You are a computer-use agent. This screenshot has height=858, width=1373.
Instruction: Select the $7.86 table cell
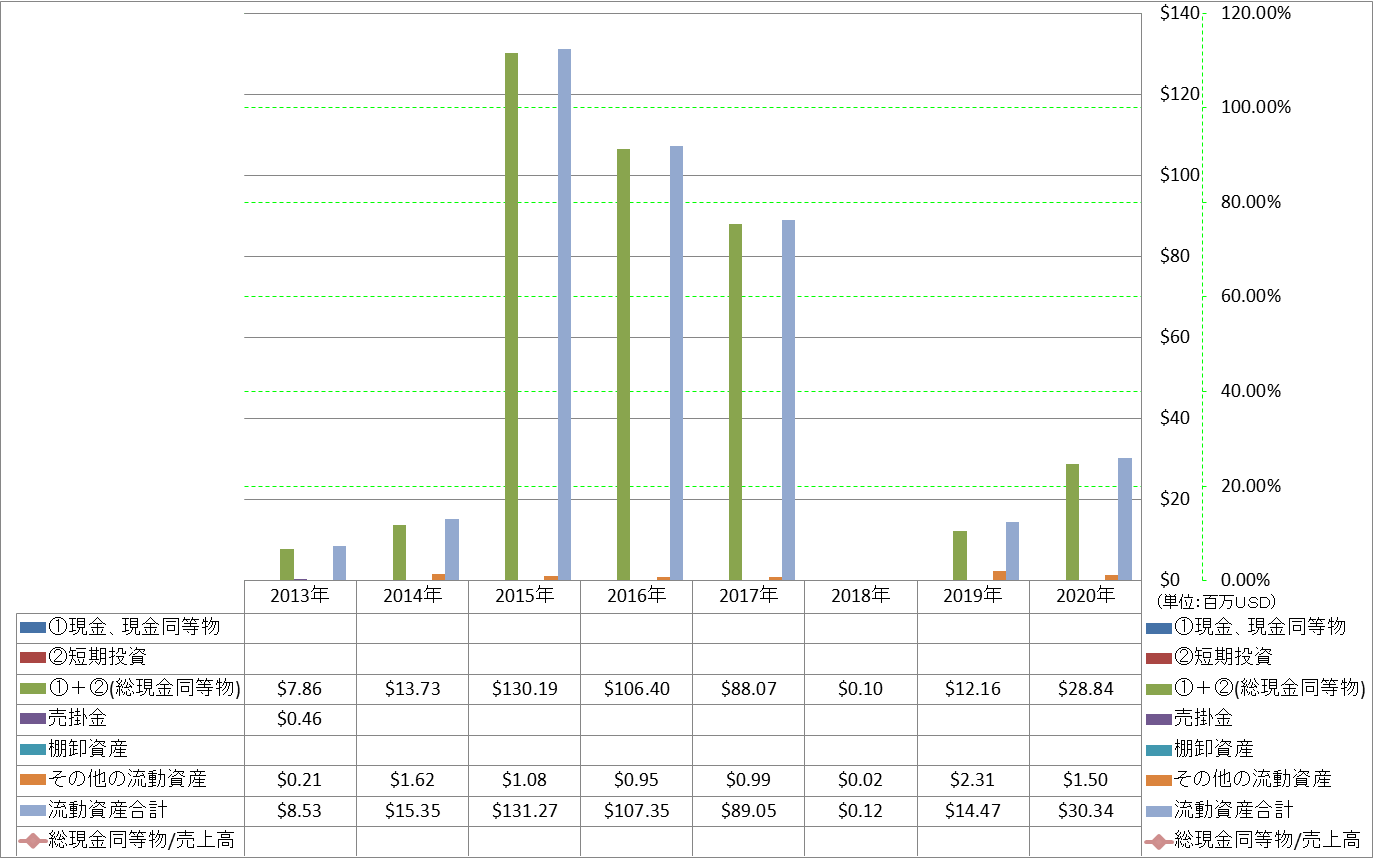[x=301, y=689]
